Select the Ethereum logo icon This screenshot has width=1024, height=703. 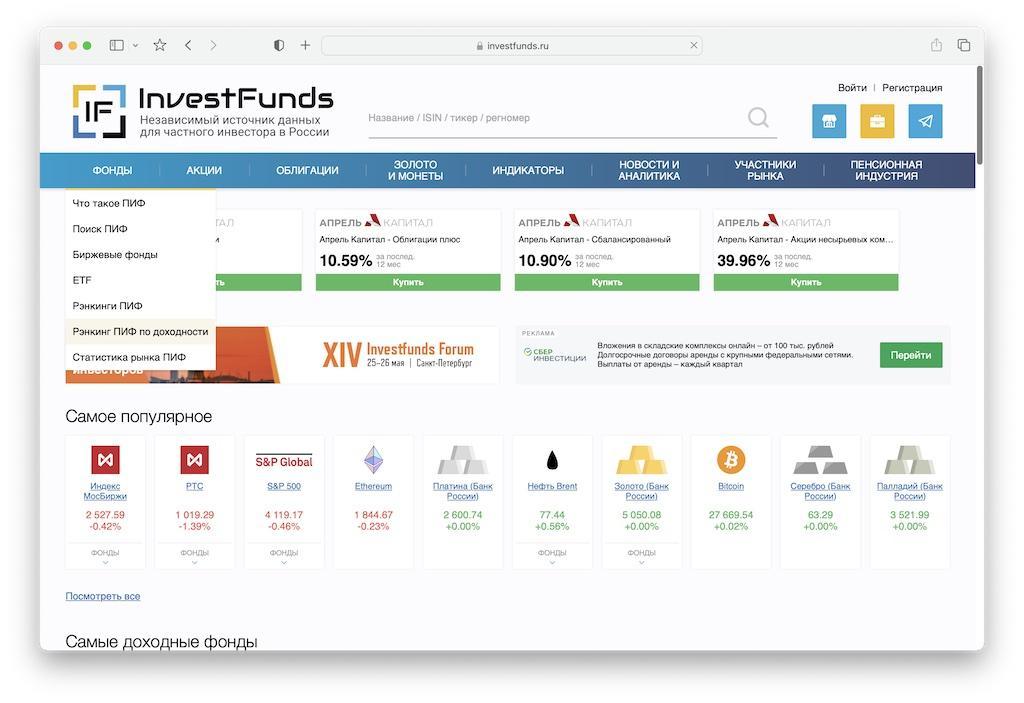coord(373,460)
